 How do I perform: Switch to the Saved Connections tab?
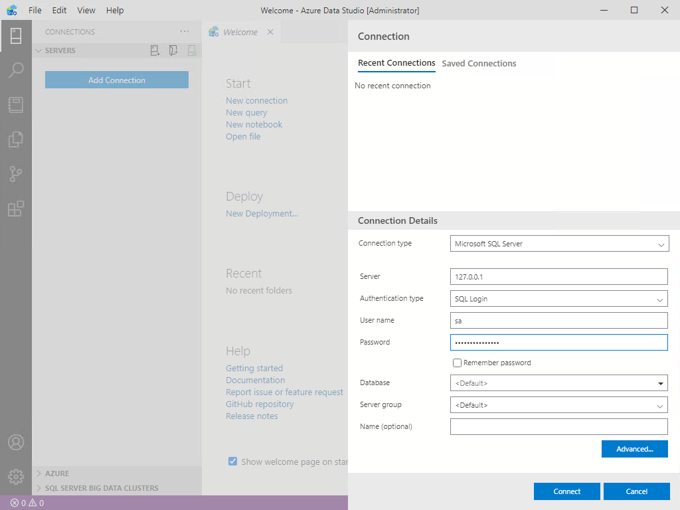click(479, 64)
